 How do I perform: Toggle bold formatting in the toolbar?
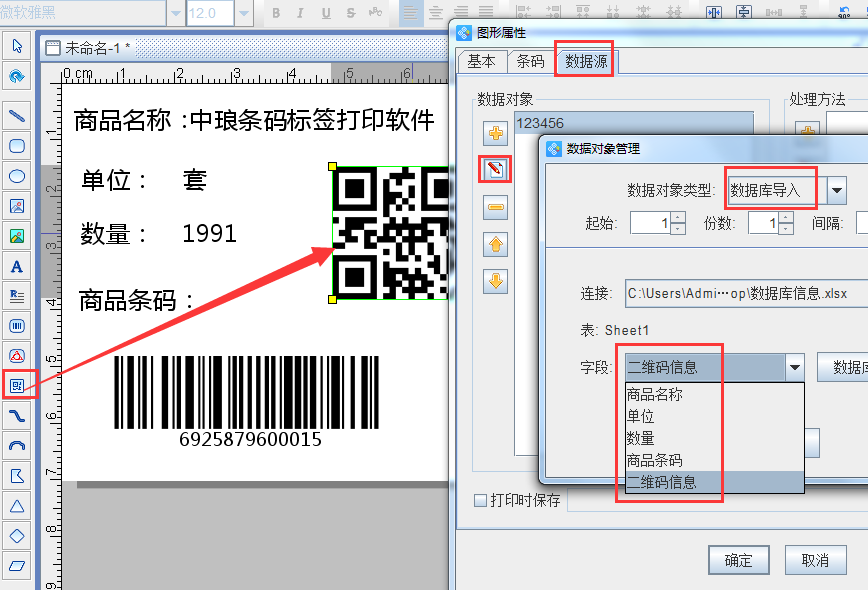[x=275, y=12]
